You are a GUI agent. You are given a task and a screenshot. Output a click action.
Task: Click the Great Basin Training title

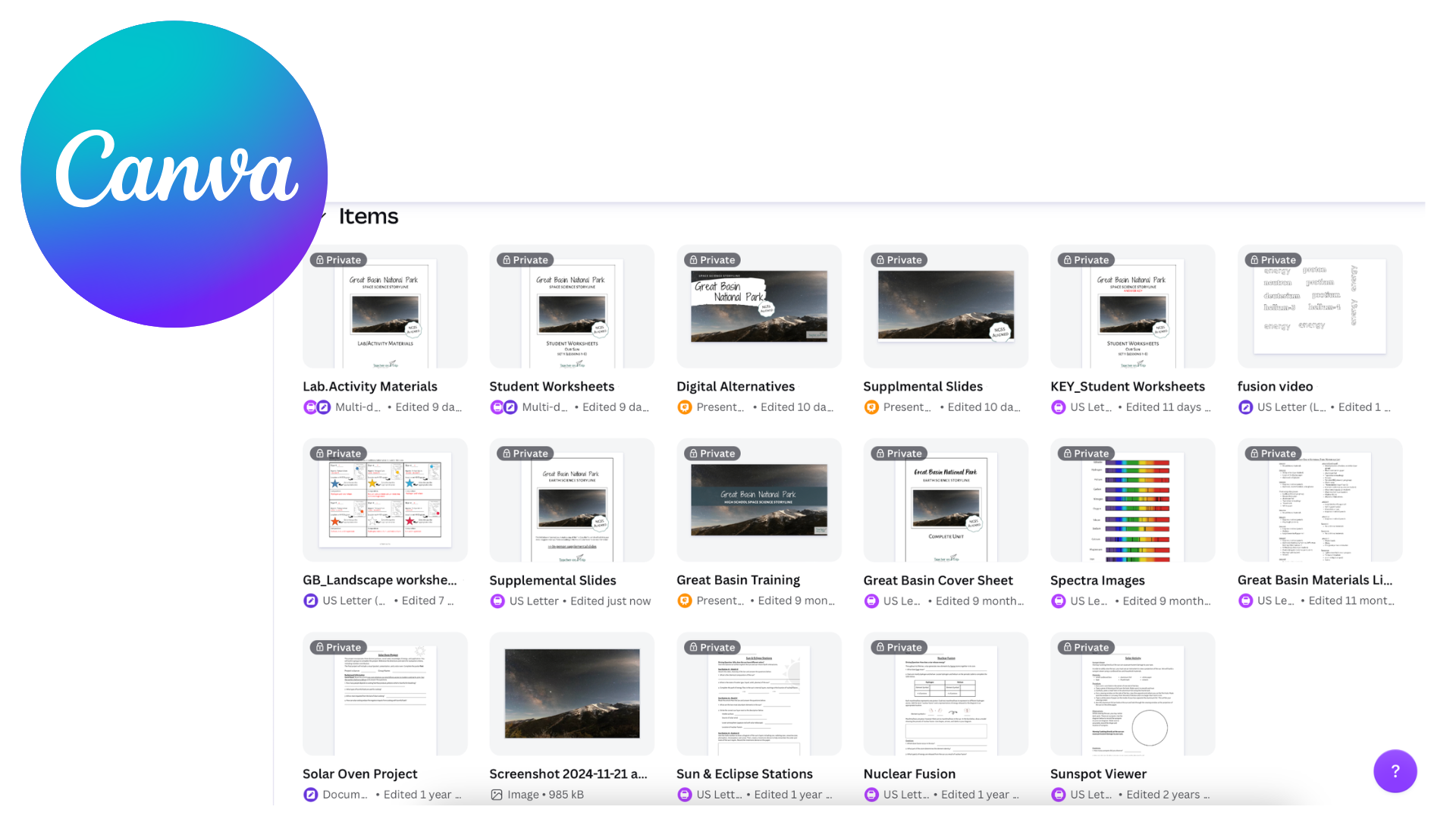(x=738, y=580)
